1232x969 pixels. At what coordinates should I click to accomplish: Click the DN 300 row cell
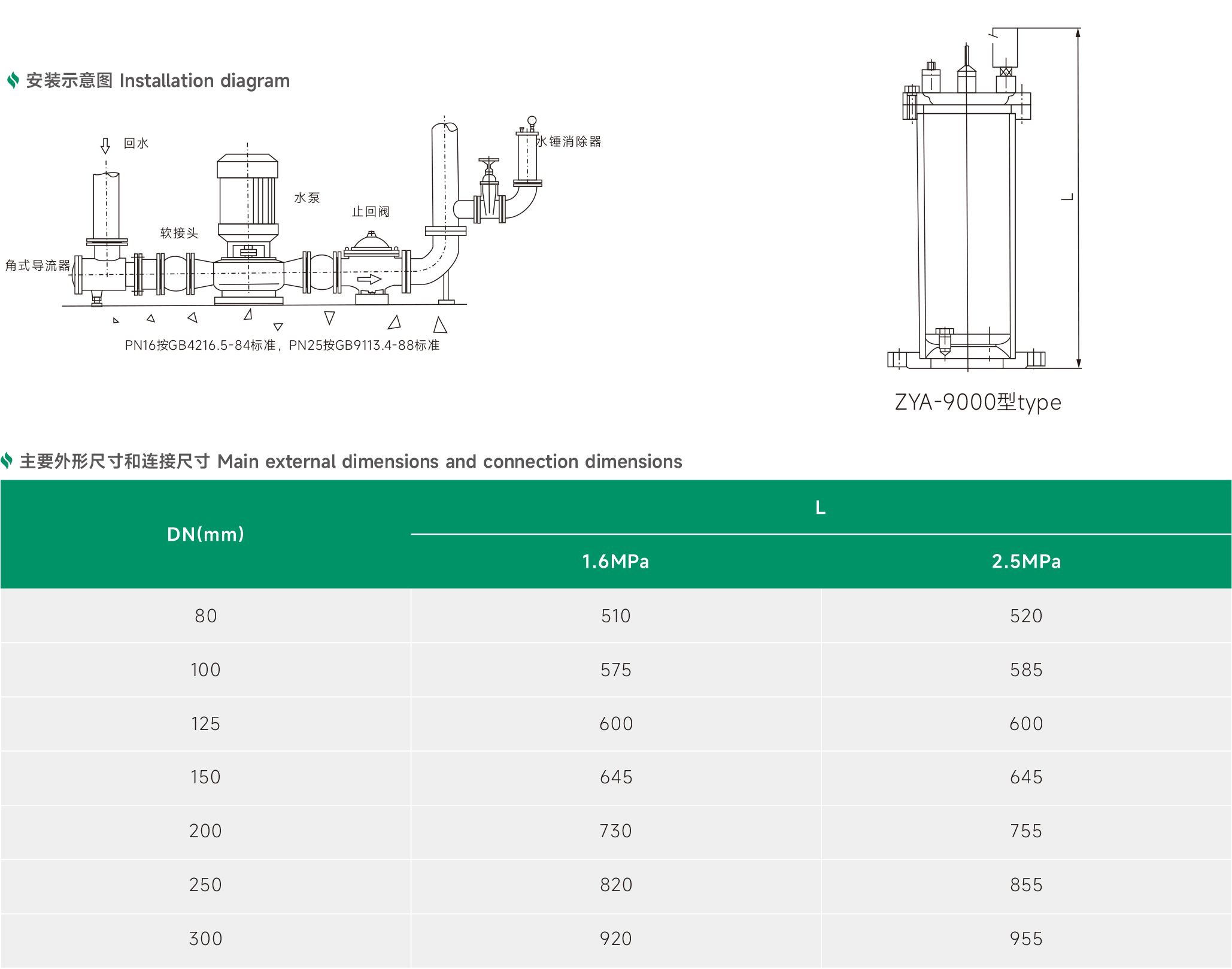click(205, 938)
